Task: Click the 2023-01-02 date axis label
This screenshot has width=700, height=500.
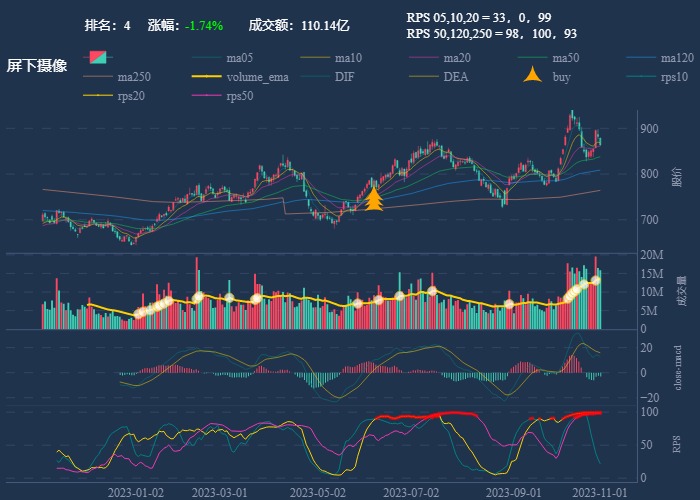Action: 135,493
